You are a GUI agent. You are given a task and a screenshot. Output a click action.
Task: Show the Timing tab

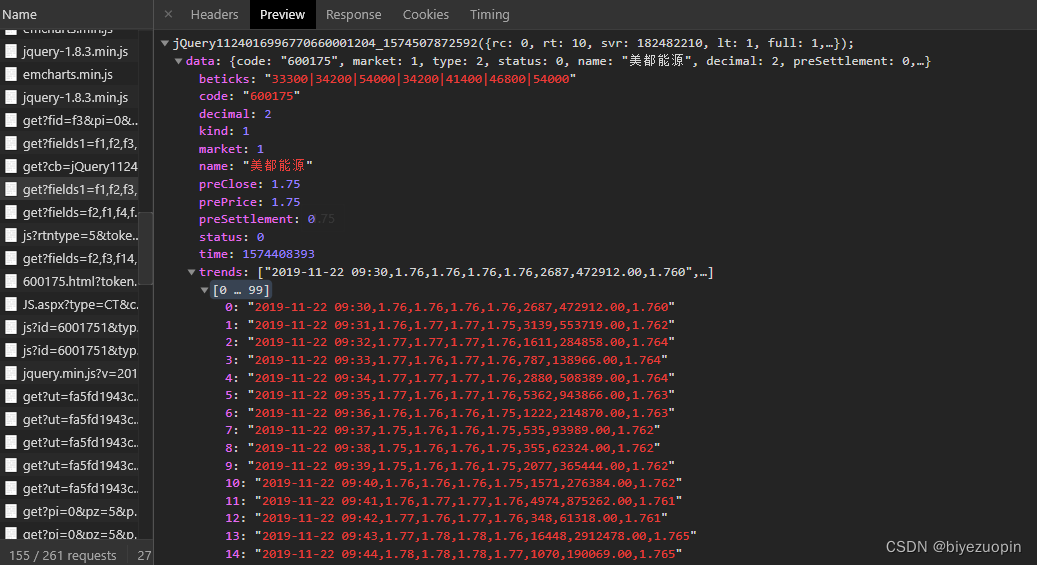[x=489, y=14]
